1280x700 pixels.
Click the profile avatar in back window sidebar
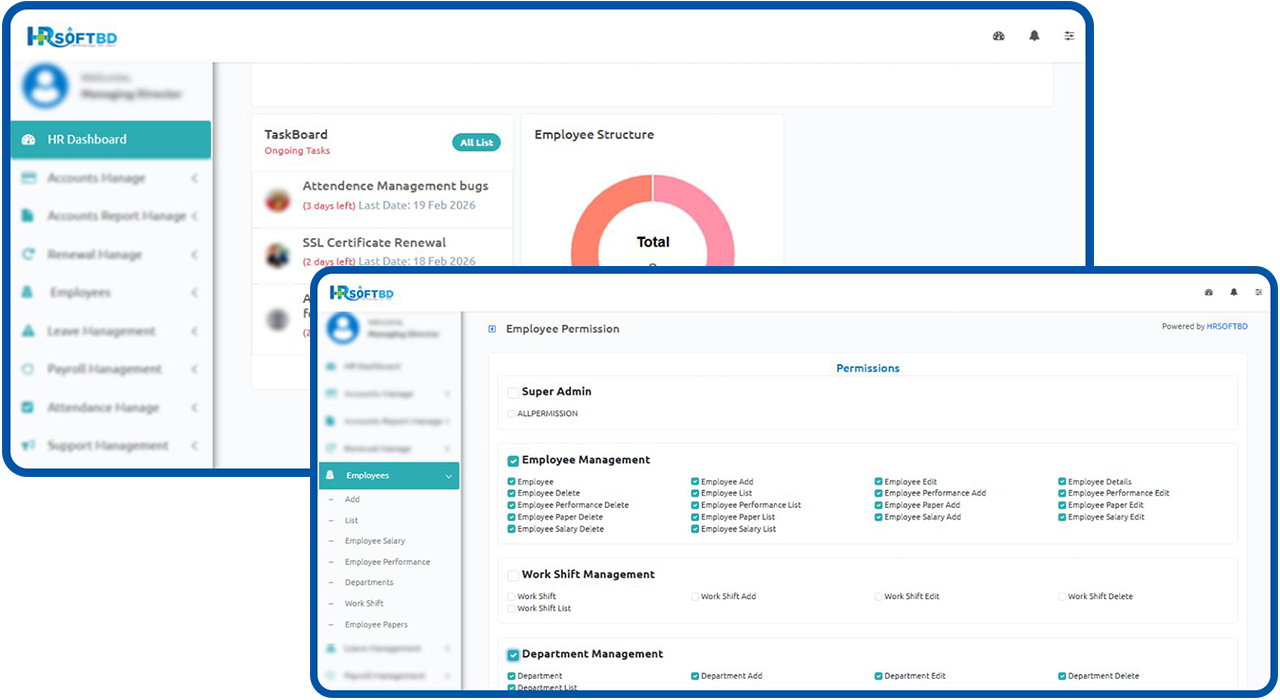pos(45,86)
